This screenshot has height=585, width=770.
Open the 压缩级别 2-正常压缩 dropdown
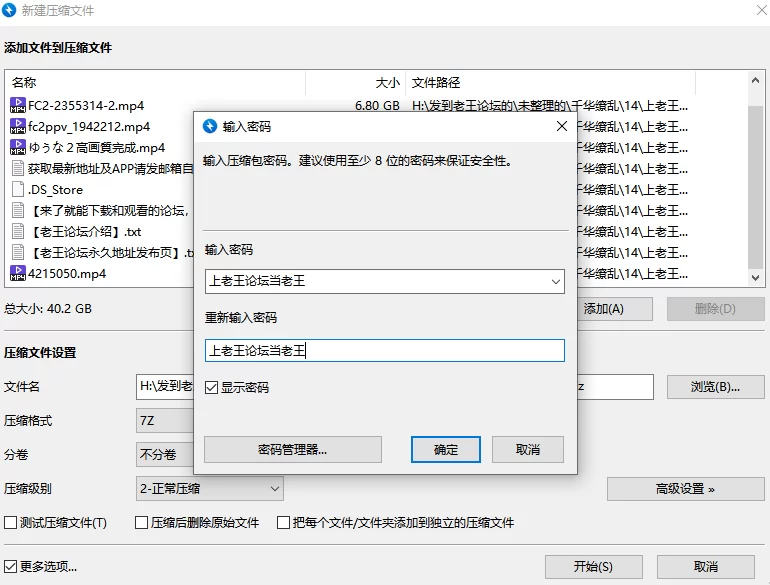[x=210, y=489]
